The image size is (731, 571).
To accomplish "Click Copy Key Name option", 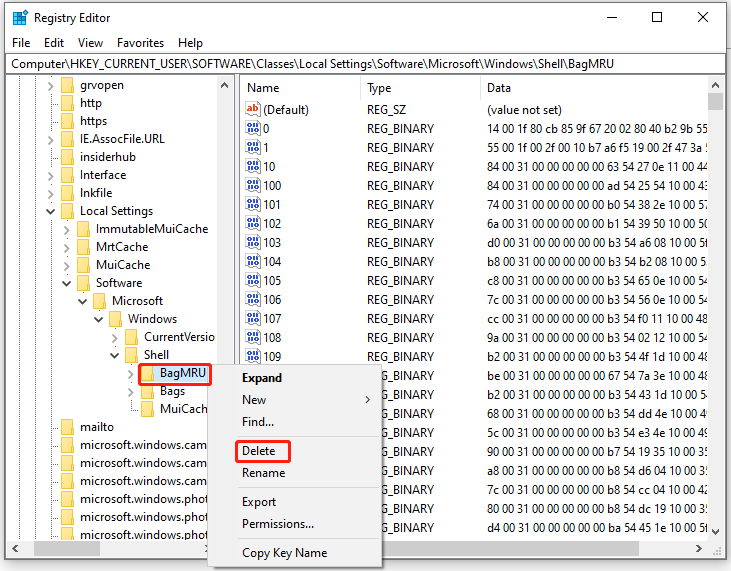I will click(284, 553).
